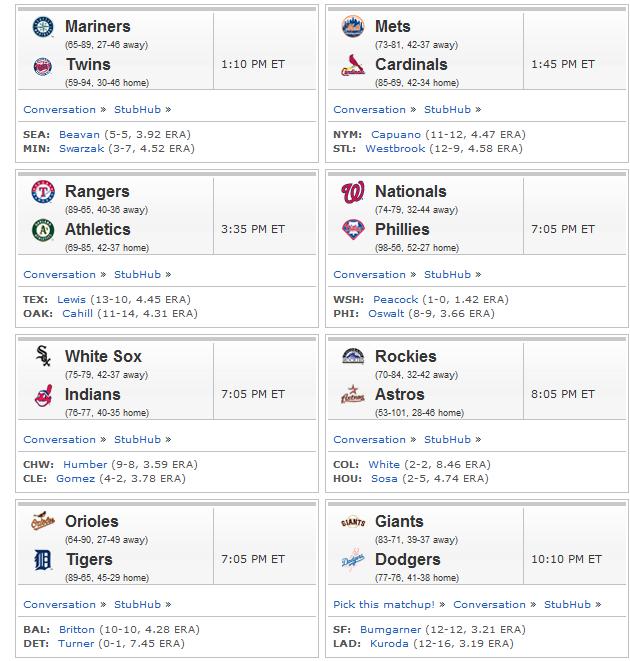
Task: View pitcher Bumgarner's profile
Action: click(x=390, y=629)
